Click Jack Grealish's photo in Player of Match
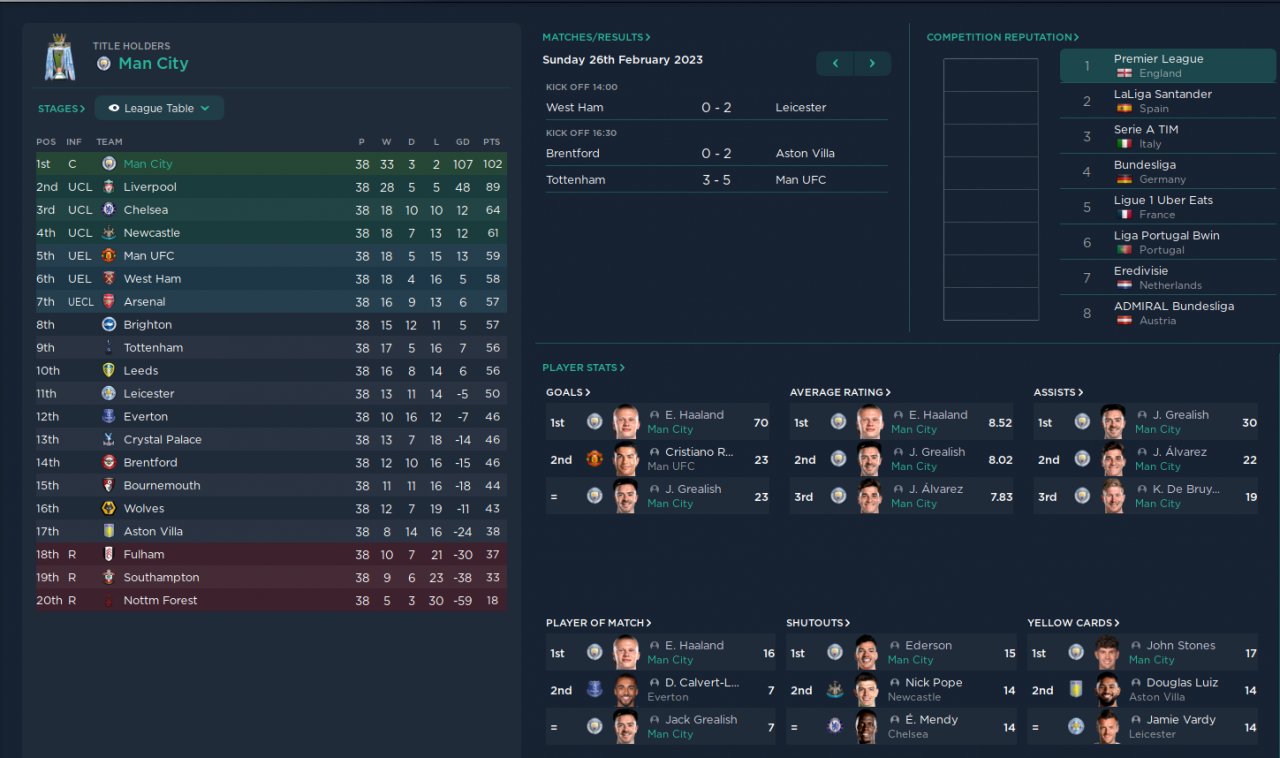The width and height of the screenshot is (1280, 758). [626, 726]
